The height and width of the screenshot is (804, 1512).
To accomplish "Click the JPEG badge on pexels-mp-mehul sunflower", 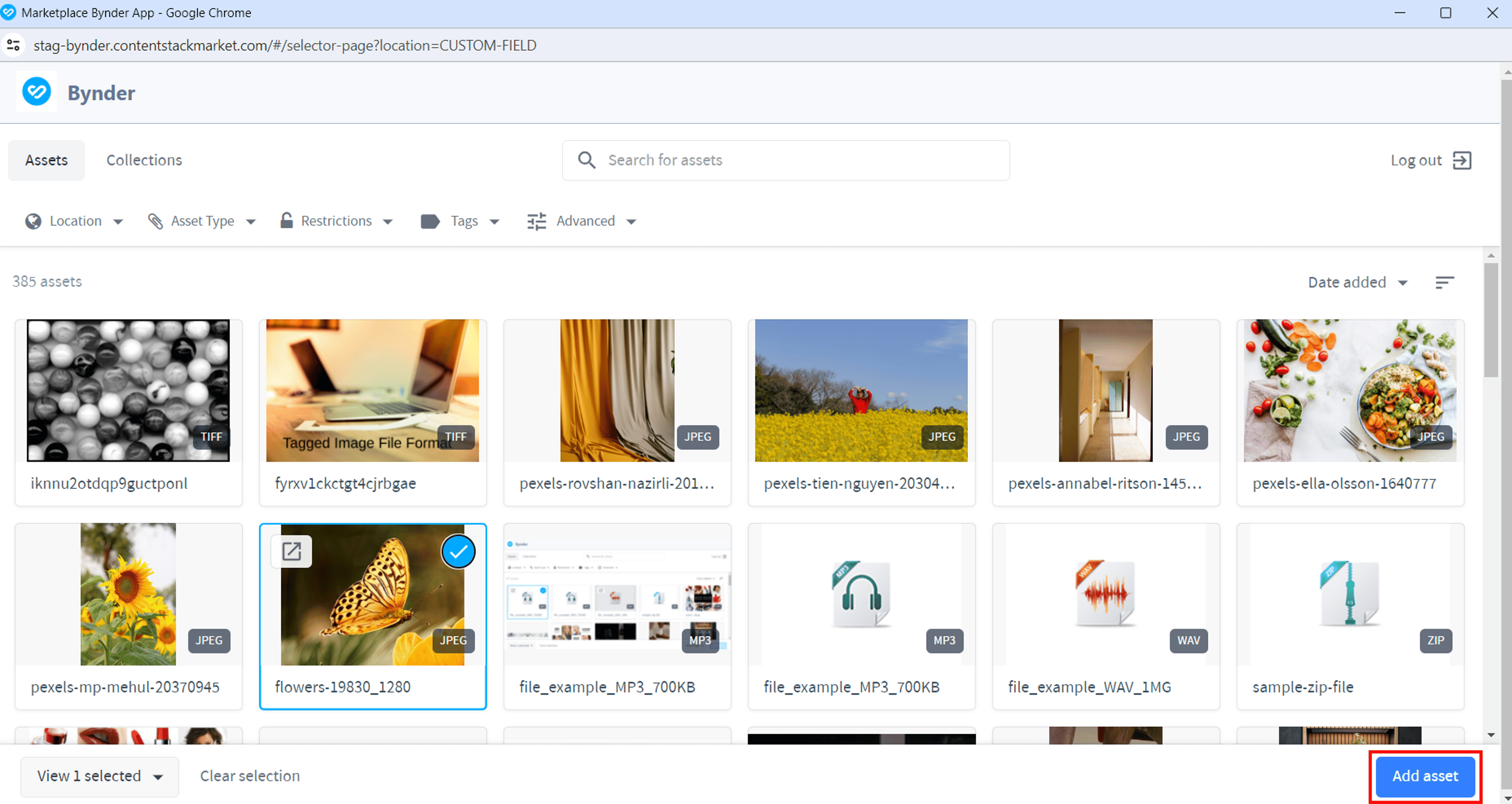I will (209, 640).
